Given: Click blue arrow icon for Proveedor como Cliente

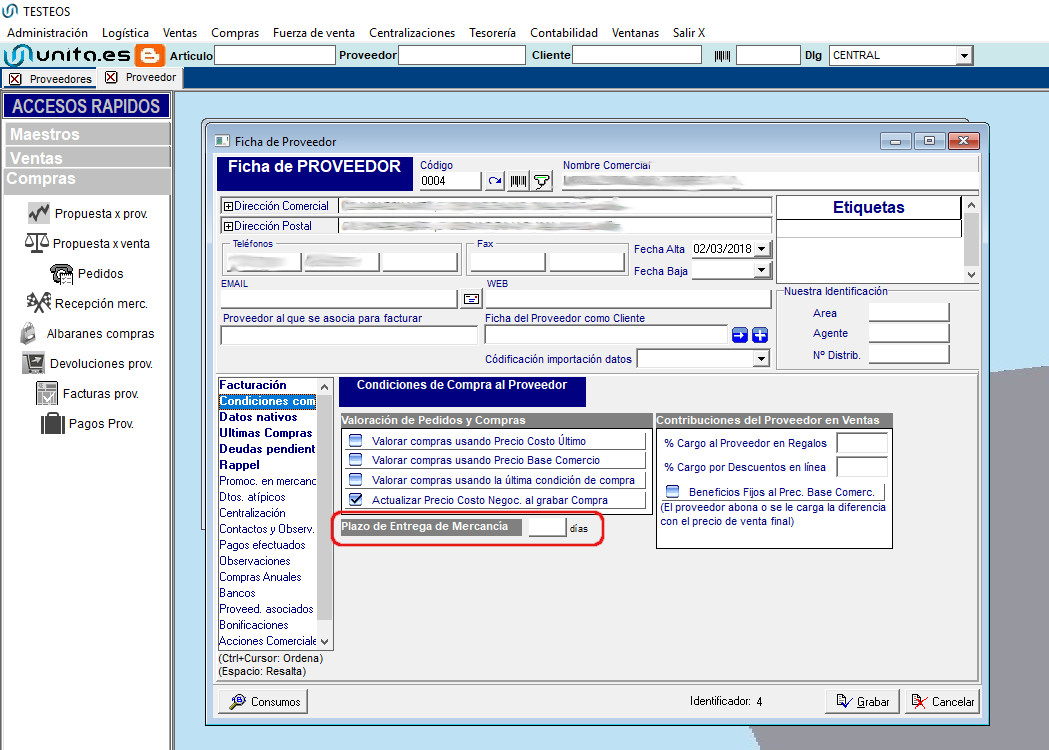Looking at the screenshot, I should tap(739, 335).
